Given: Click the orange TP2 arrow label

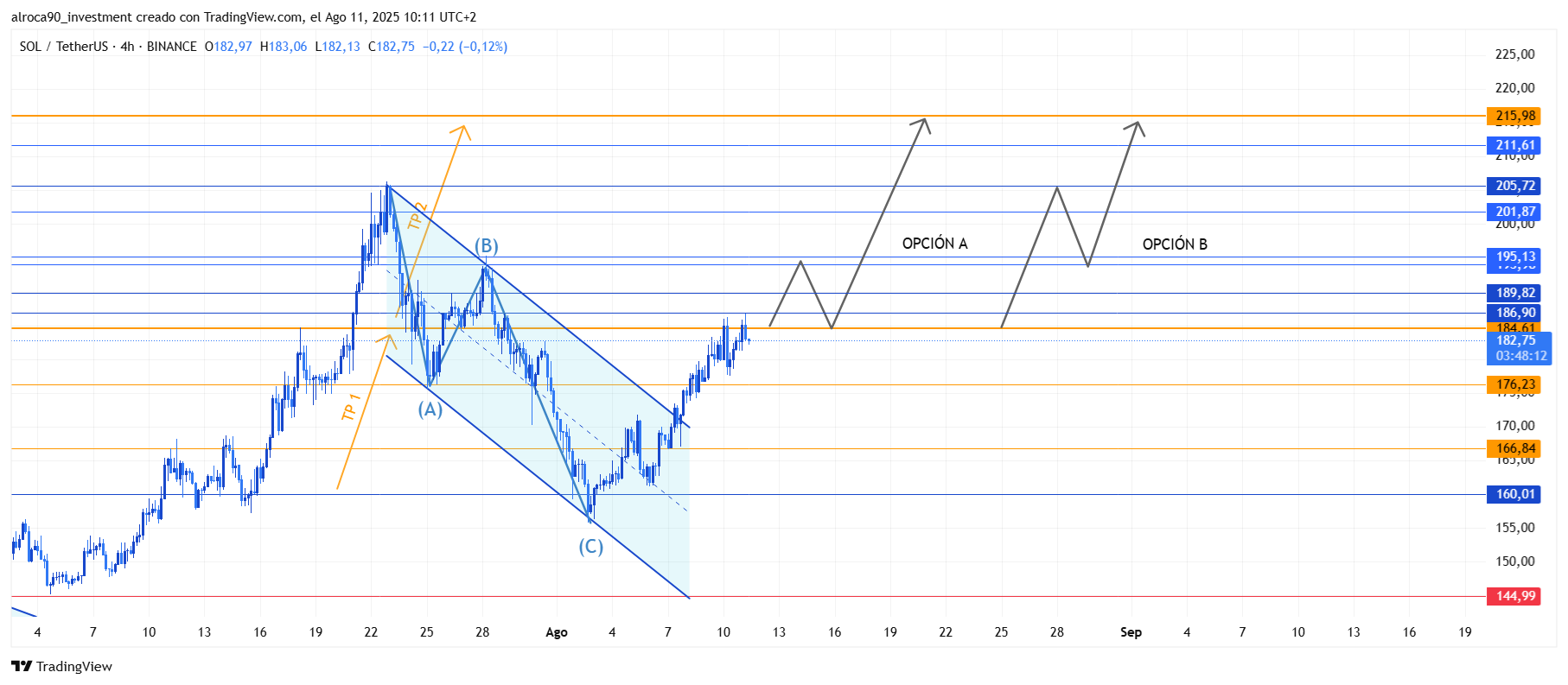Looking at the screenshot, I should [417, 216].
